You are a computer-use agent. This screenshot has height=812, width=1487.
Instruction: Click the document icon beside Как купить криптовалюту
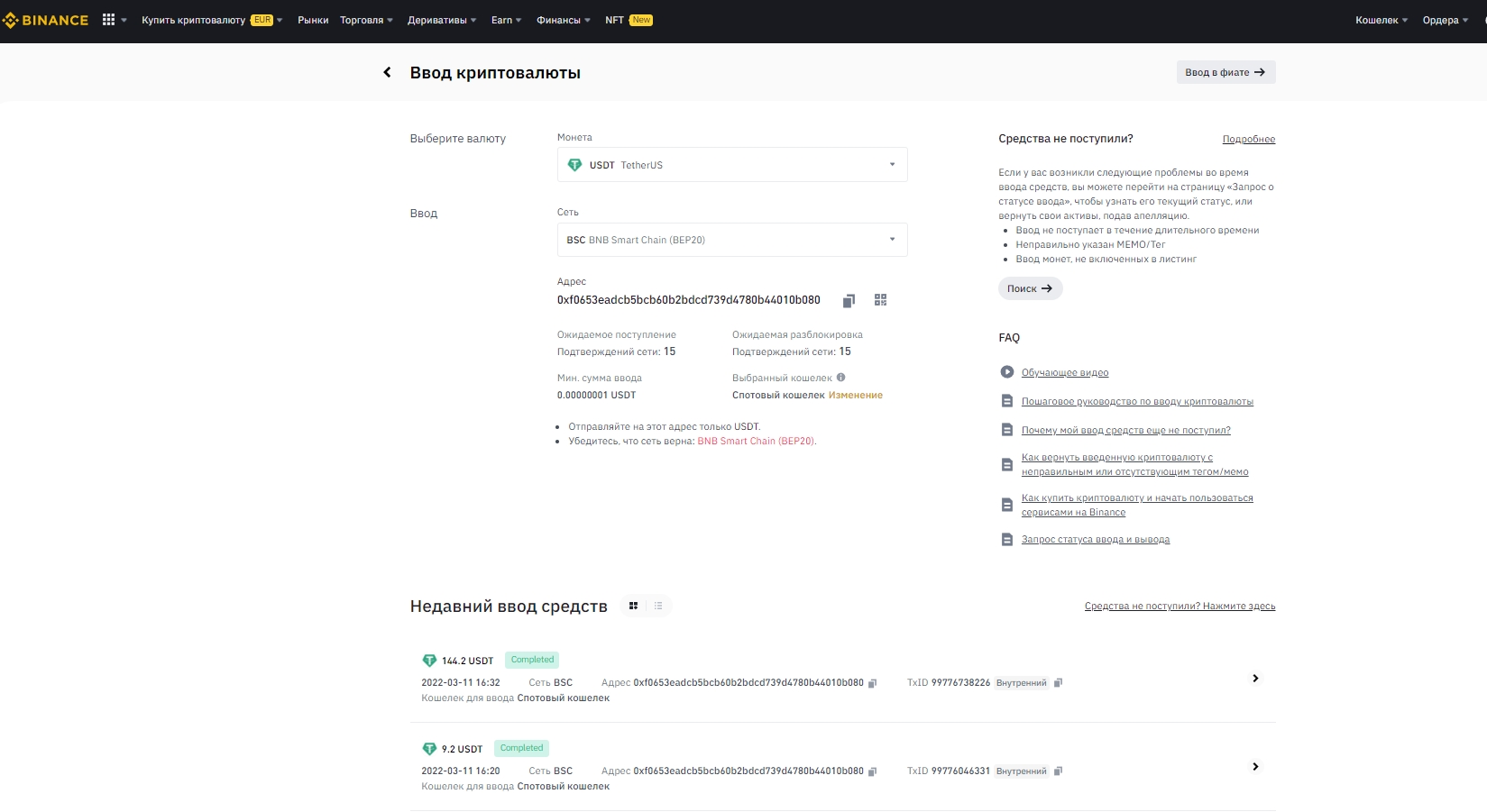pyautogui.click(x=1007, y=505)
